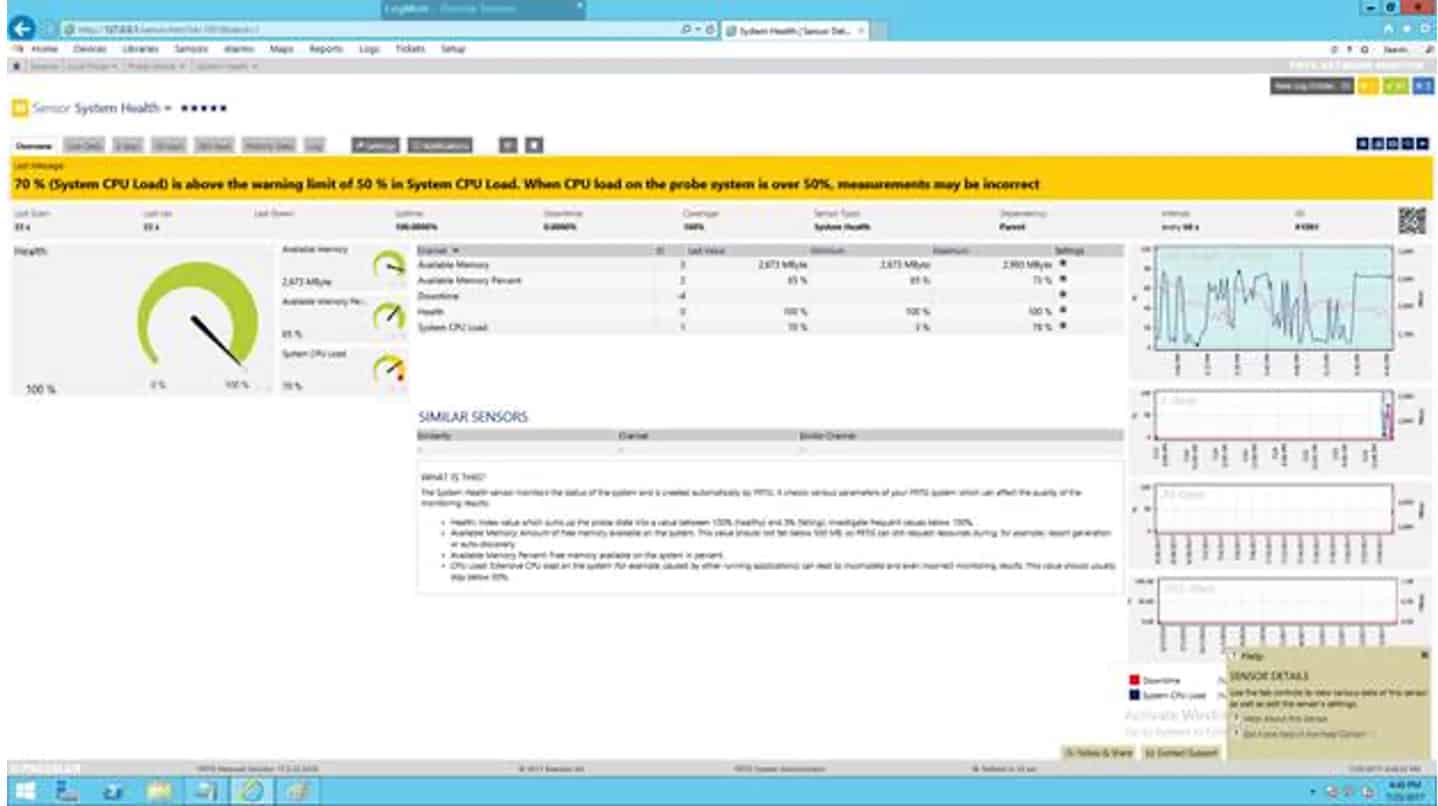This screenshot has height=806, width=1438.
Task: Close the Help panel
Action: pos(1424,655)
